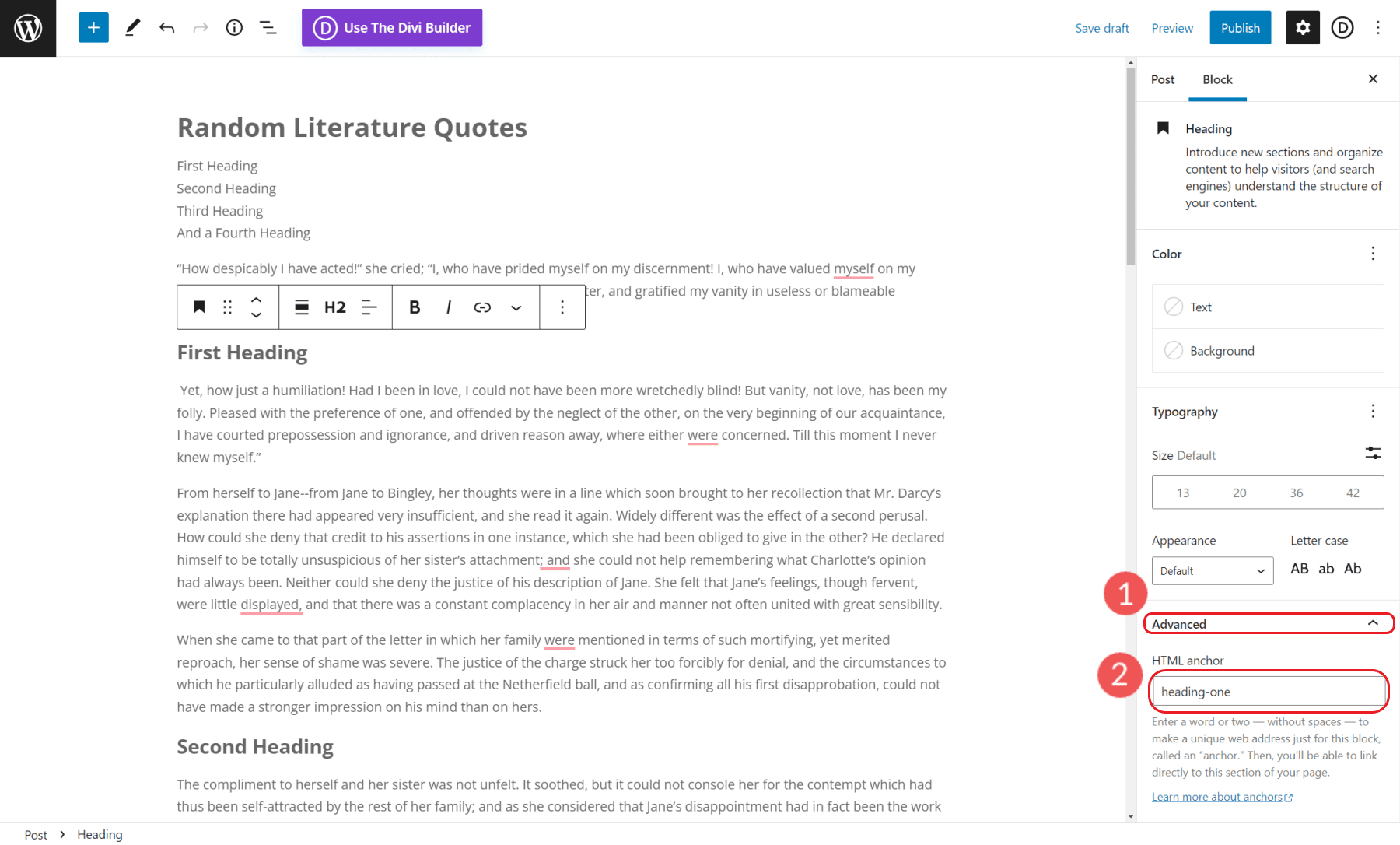Screen dimensions: 1400x845
Task: Open the Typography options menu
Action: tap(1373, 412)
